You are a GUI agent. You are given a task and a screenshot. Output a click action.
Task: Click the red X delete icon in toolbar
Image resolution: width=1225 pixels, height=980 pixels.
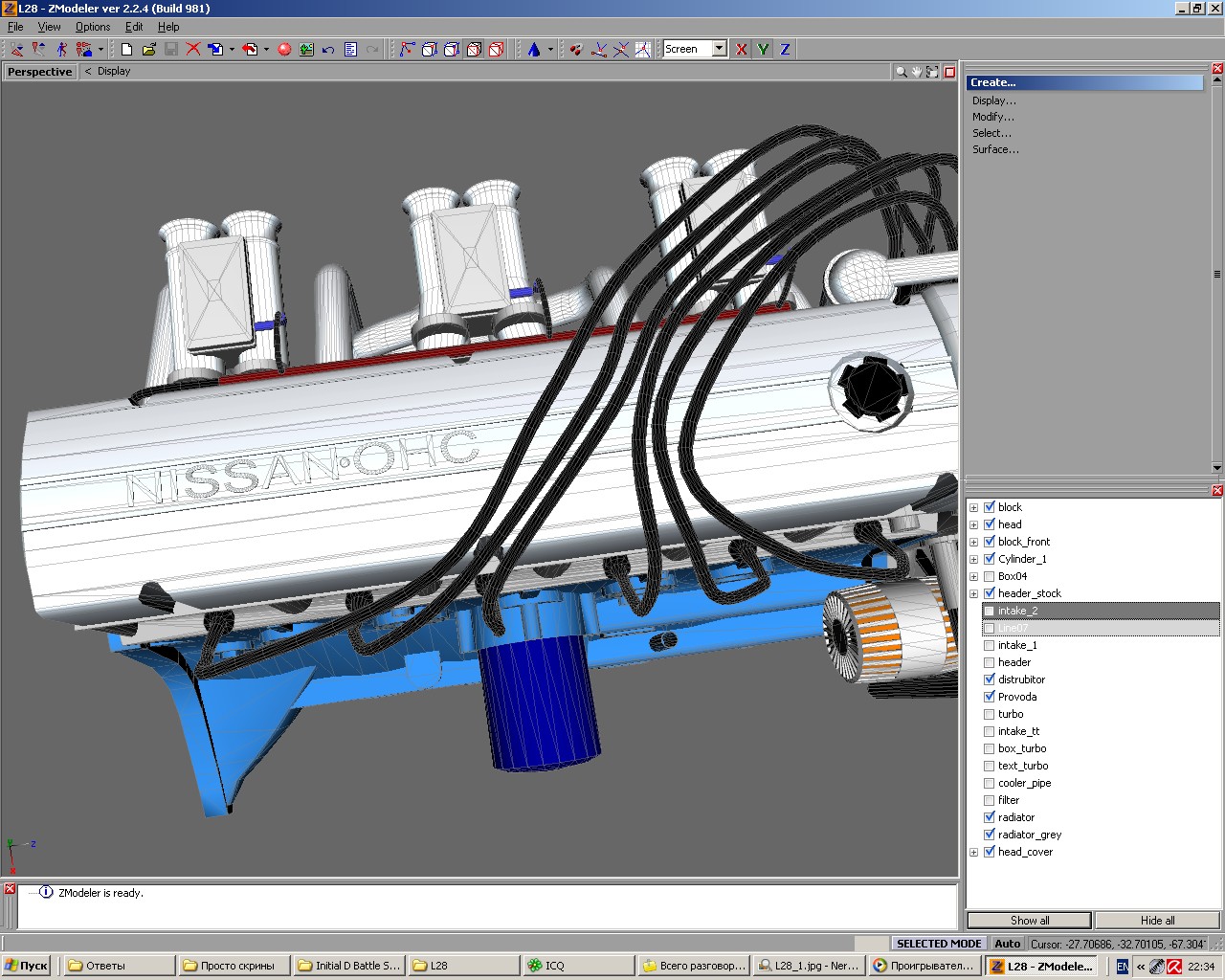click(x=193, y=49)
